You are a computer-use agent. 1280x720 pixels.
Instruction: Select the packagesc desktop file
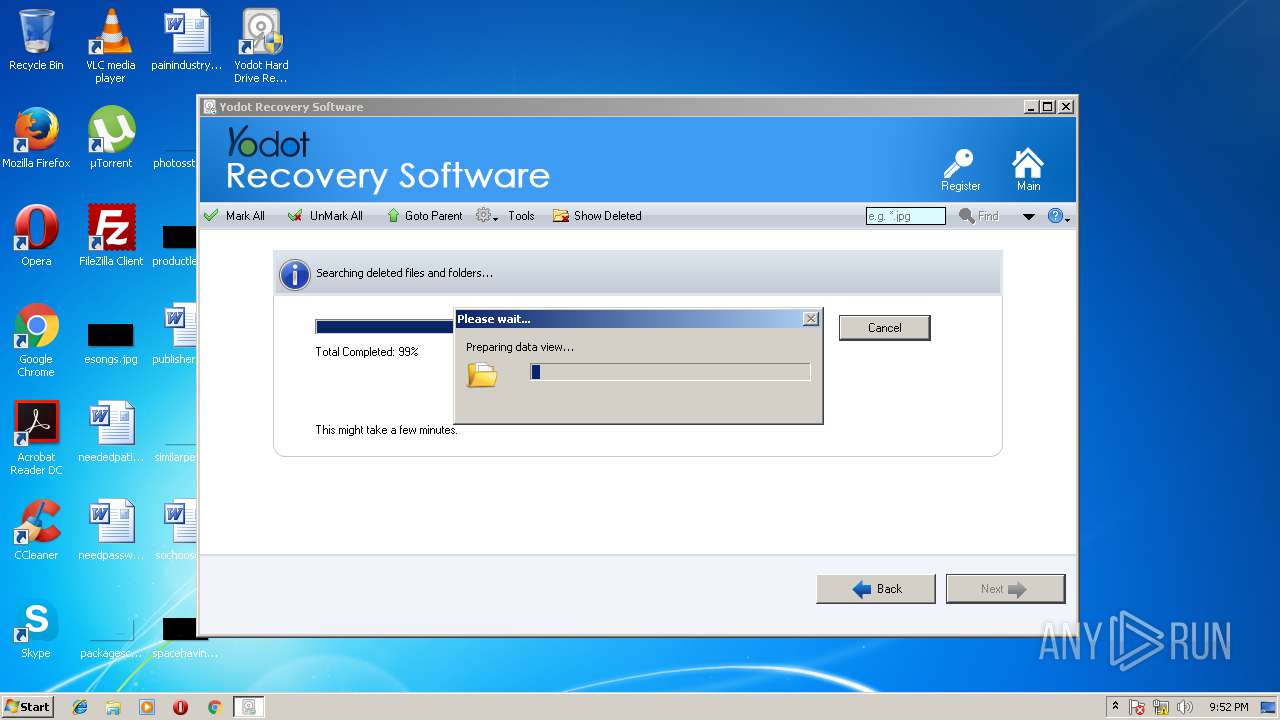tap(110, 639)
